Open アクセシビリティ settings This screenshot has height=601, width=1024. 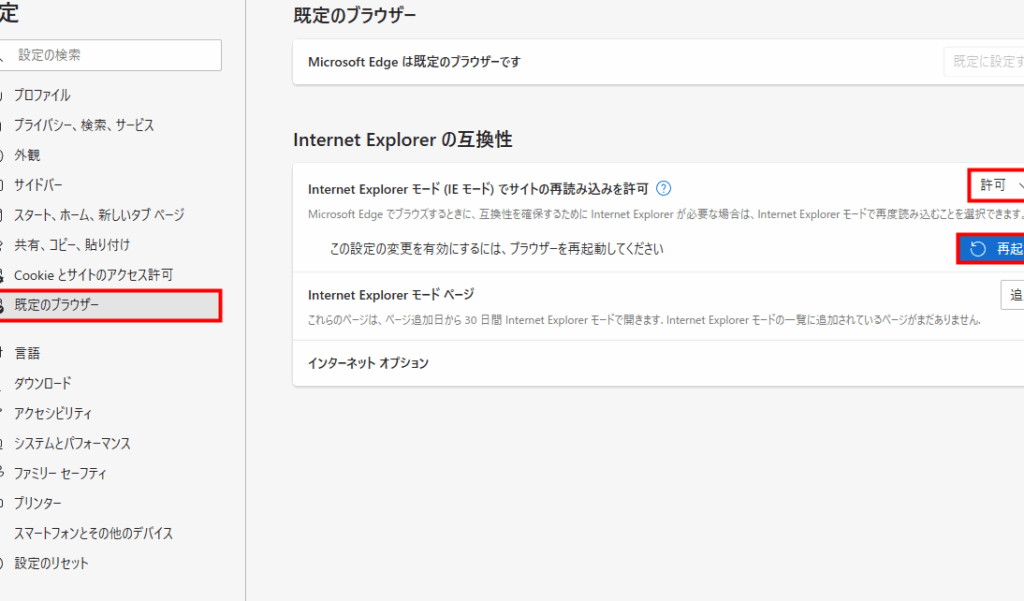point(53,413)
